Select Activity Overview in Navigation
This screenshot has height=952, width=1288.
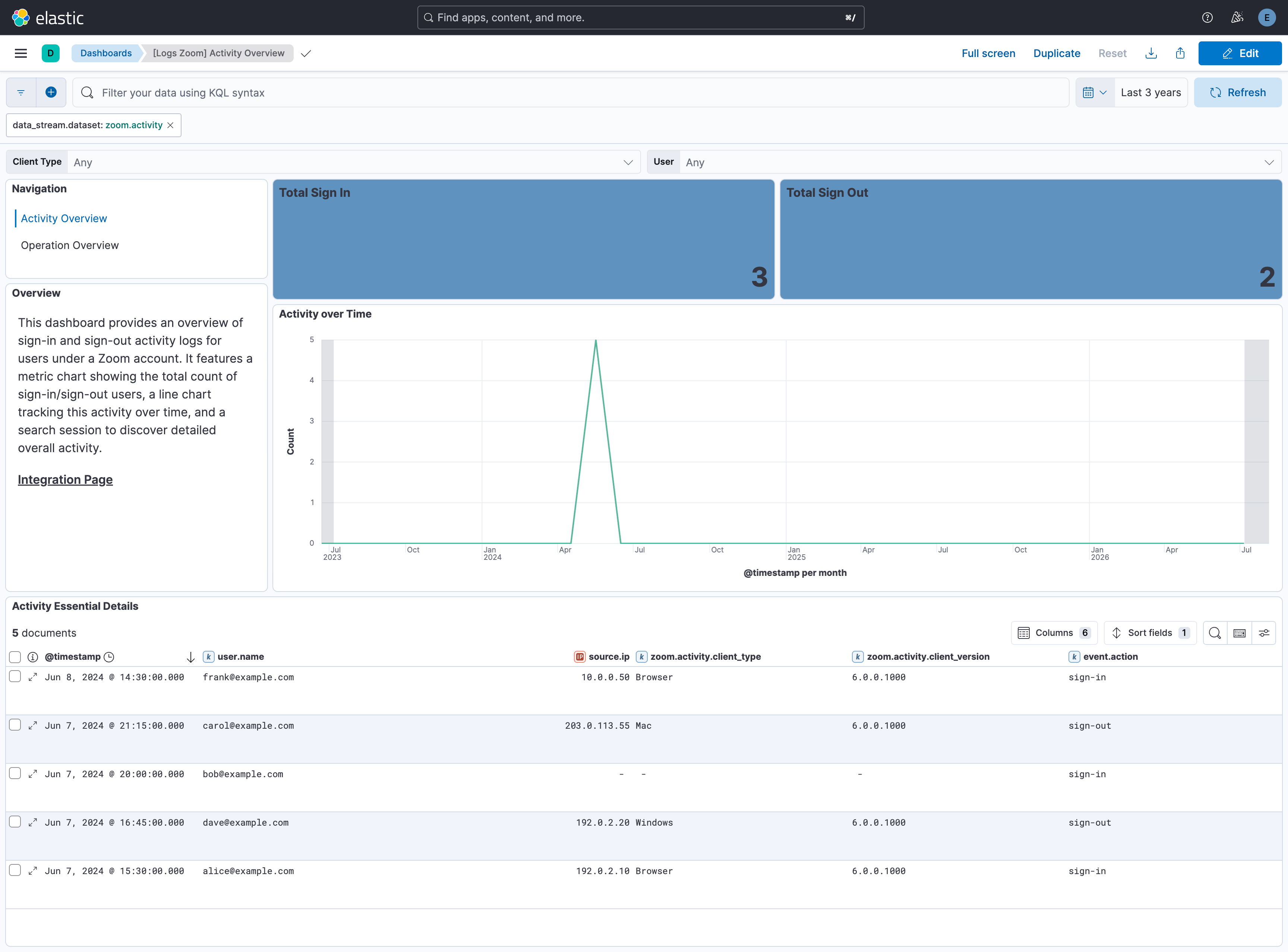pos(64,218)
